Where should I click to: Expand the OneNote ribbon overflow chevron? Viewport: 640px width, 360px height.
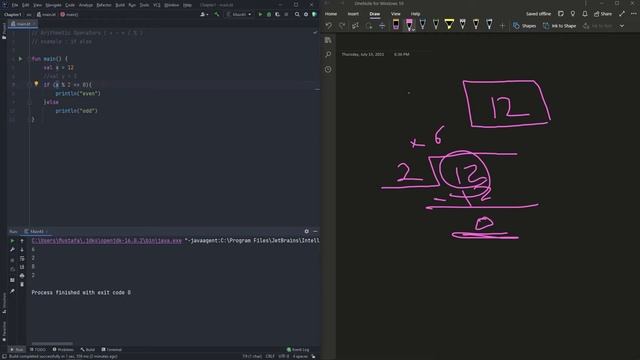[x=622, y=26]
